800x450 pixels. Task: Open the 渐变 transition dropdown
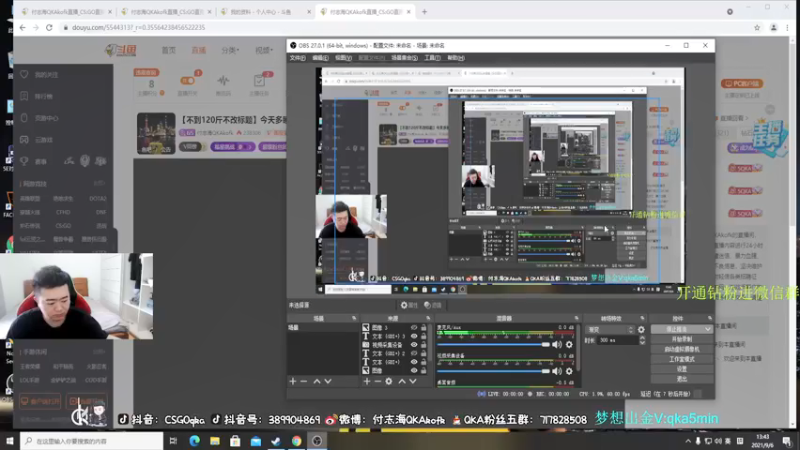(610, 330)
